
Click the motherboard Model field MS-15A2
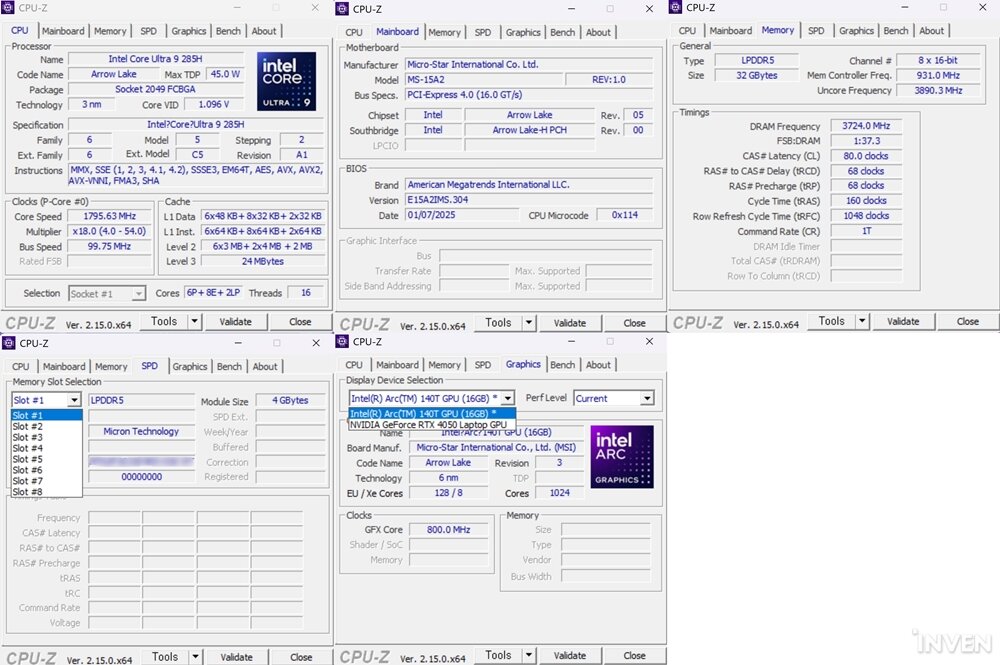coord(485,80)
